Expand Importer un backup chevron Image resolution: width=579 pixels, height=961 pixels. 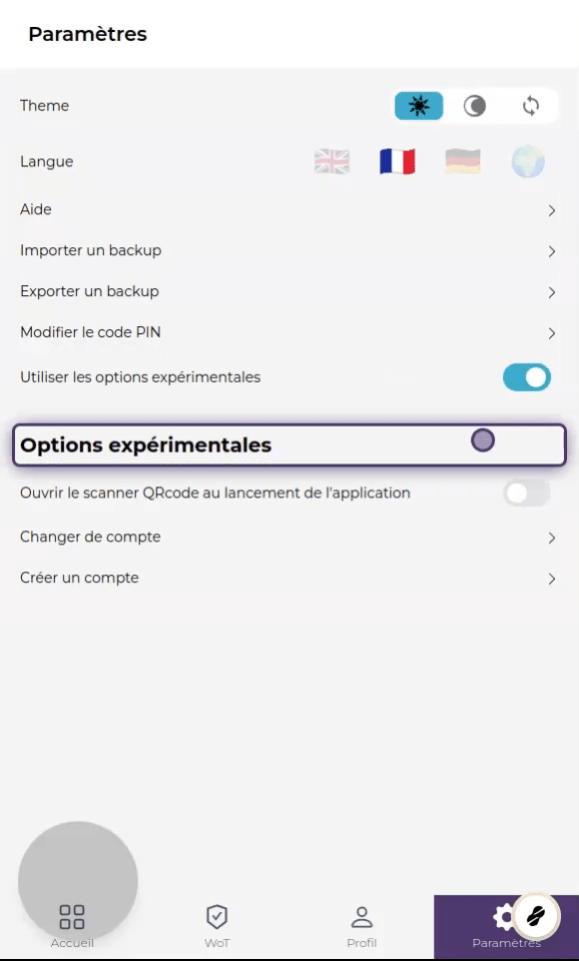[x=552, y=252]
